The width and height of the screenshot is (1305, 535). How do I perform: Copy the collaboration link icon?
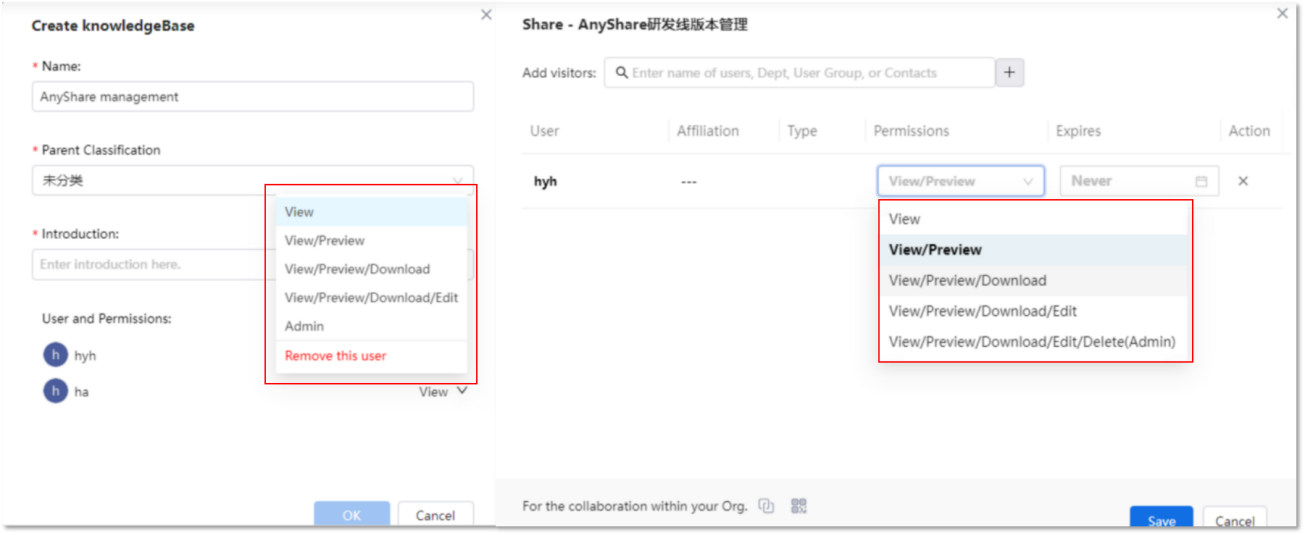[766, 506]
